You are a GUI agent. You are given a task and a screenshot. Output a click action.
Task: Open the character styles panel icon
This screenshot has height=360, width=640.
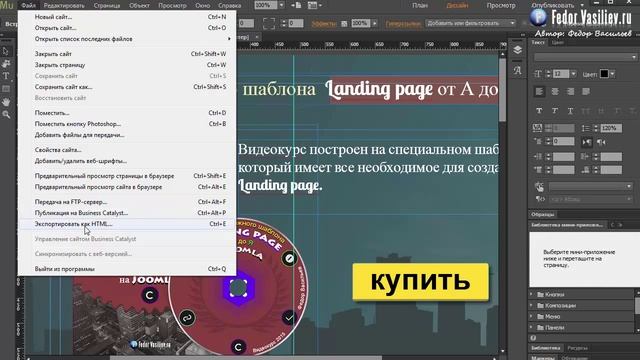pyautogui.click(x=518, y=70)
